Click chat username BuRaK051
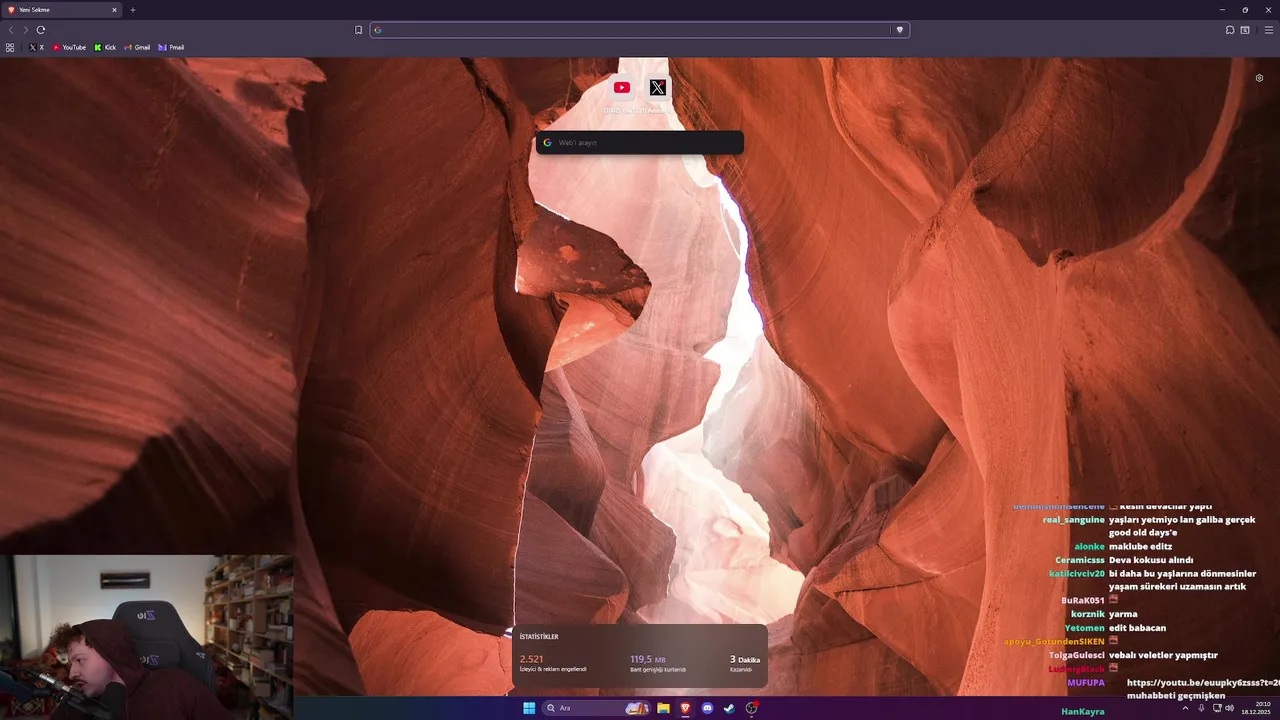 (x=1083, y=601)
